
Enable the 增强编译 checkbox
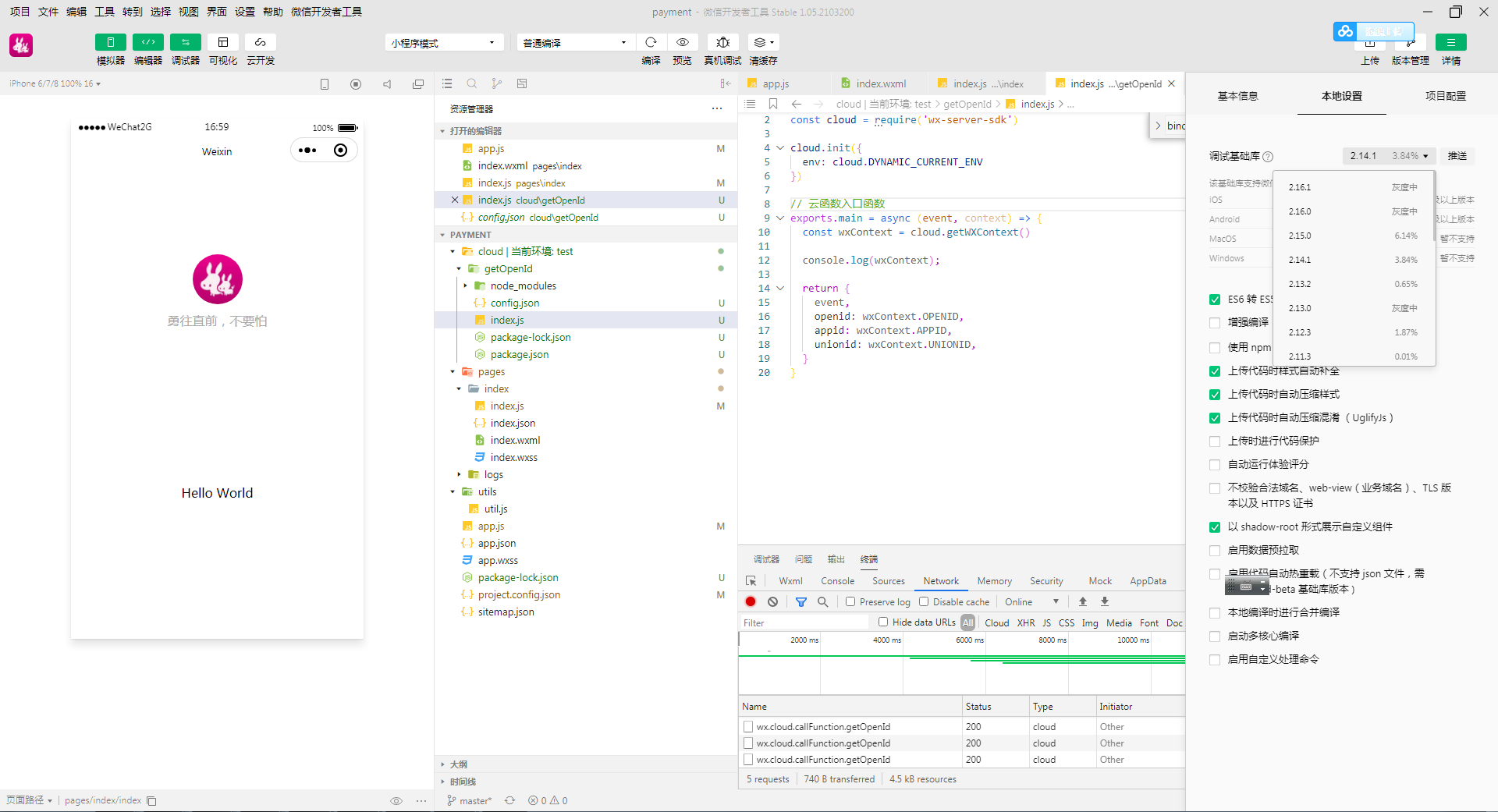point(1215,323)
